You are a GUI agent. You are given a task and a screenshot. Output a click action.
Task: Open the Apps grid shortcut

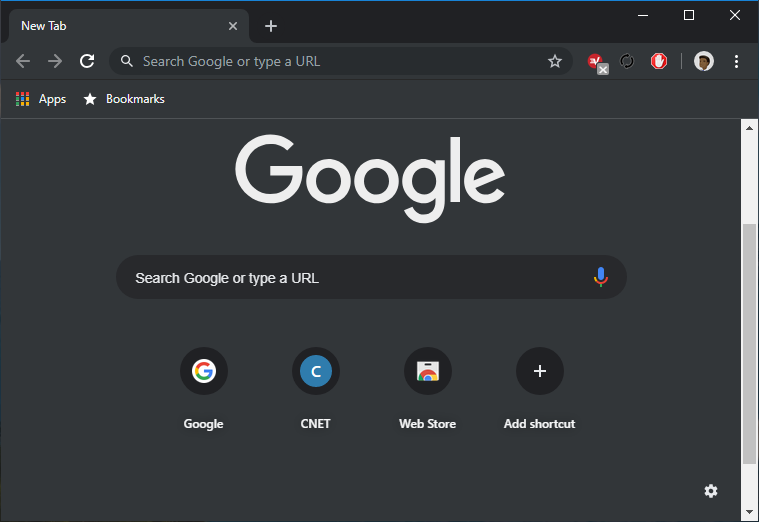pos(41,99)
